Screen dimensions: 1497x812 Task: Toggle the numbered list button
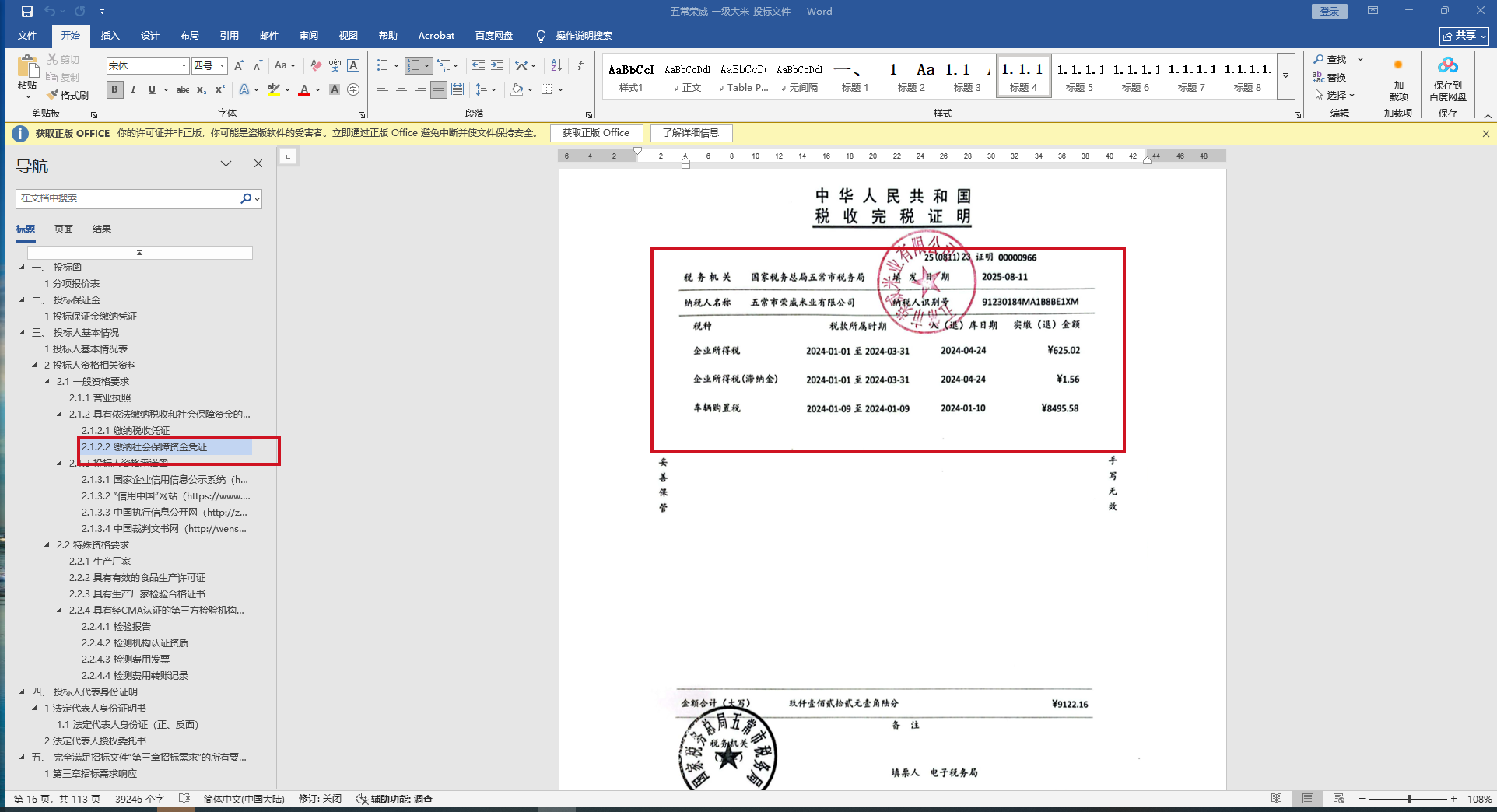[x=413, y=65]
